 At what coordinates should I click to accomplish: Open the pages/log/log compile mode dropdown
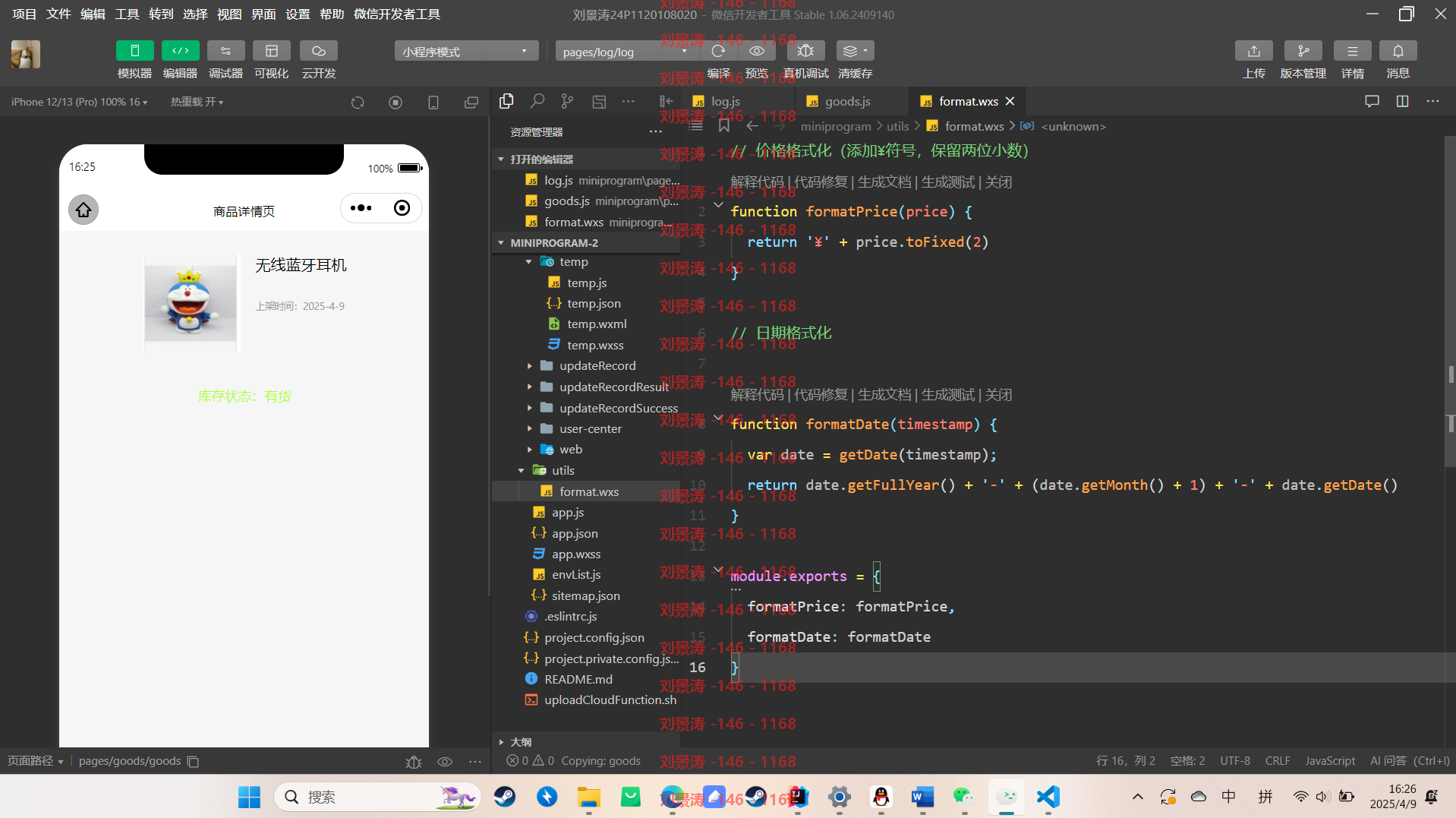click(x=626, y=52)
